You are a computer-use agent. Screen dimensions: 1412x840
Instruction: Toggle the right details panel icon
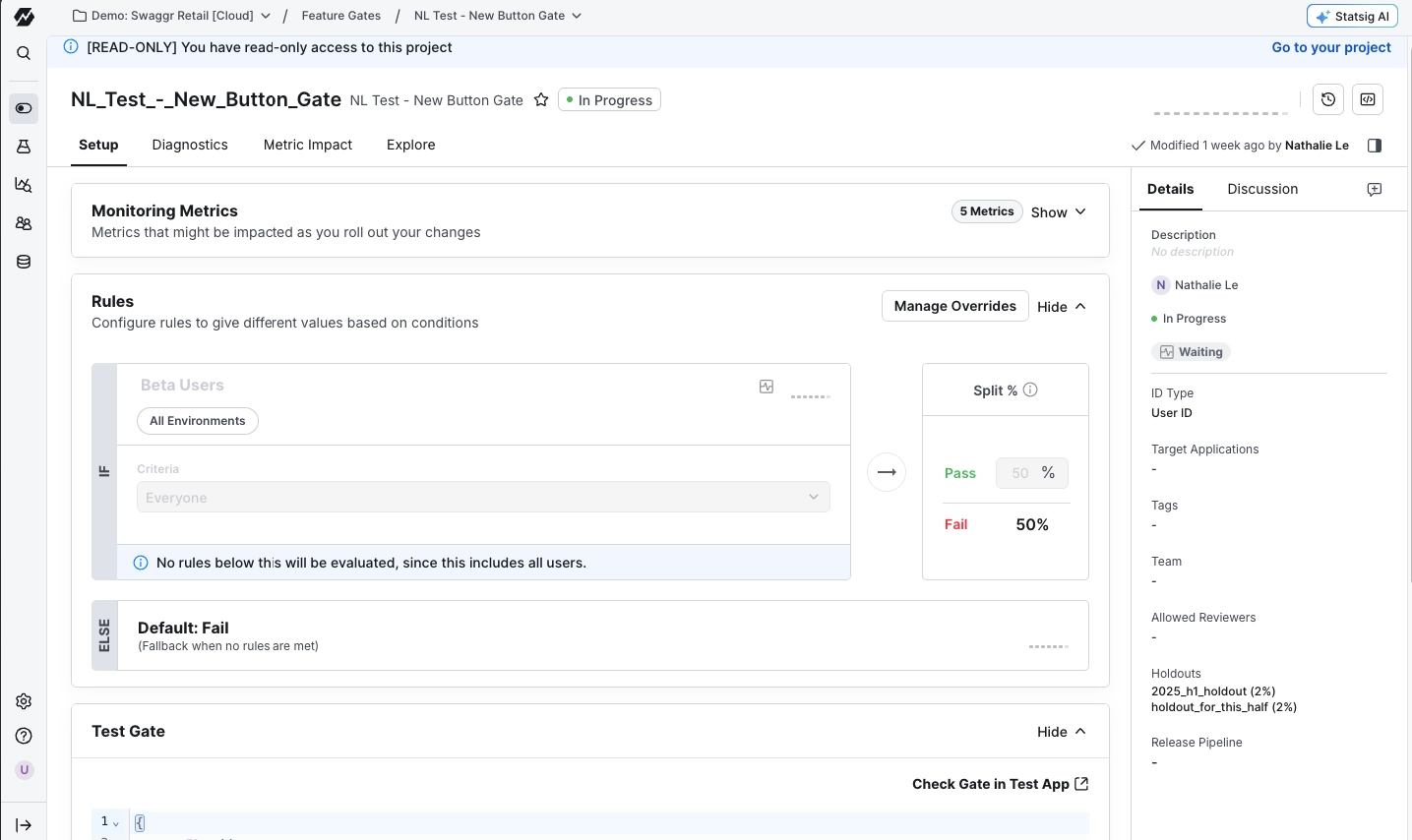[x=1375, y=146]
